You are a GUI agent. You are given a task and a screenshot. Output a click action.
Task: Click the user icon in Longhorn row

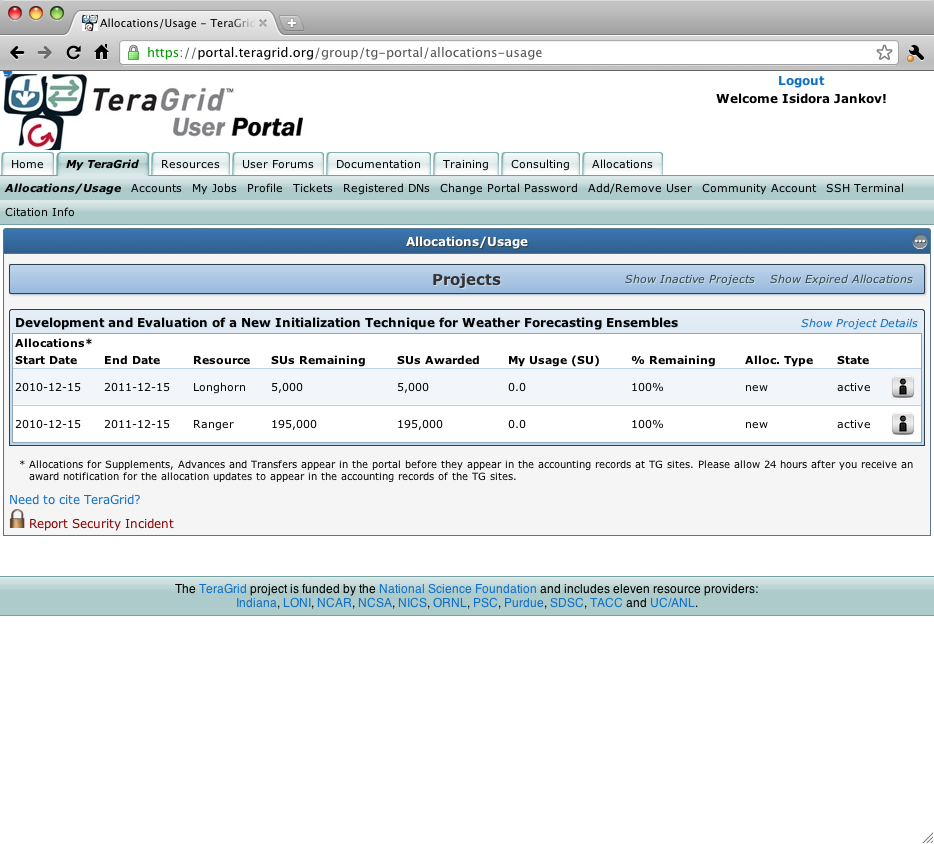(x=902, y=388)
